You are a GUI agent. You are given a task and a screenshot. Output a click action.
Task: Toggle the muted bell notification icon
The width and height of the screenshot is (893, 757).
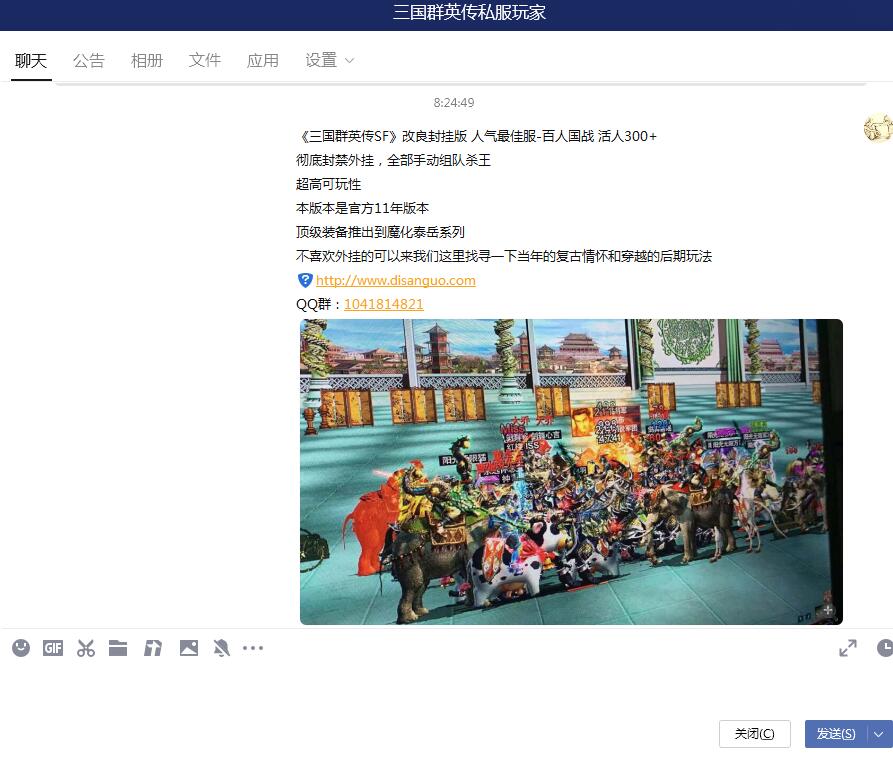pyautogui.click(x=222, y=648)
